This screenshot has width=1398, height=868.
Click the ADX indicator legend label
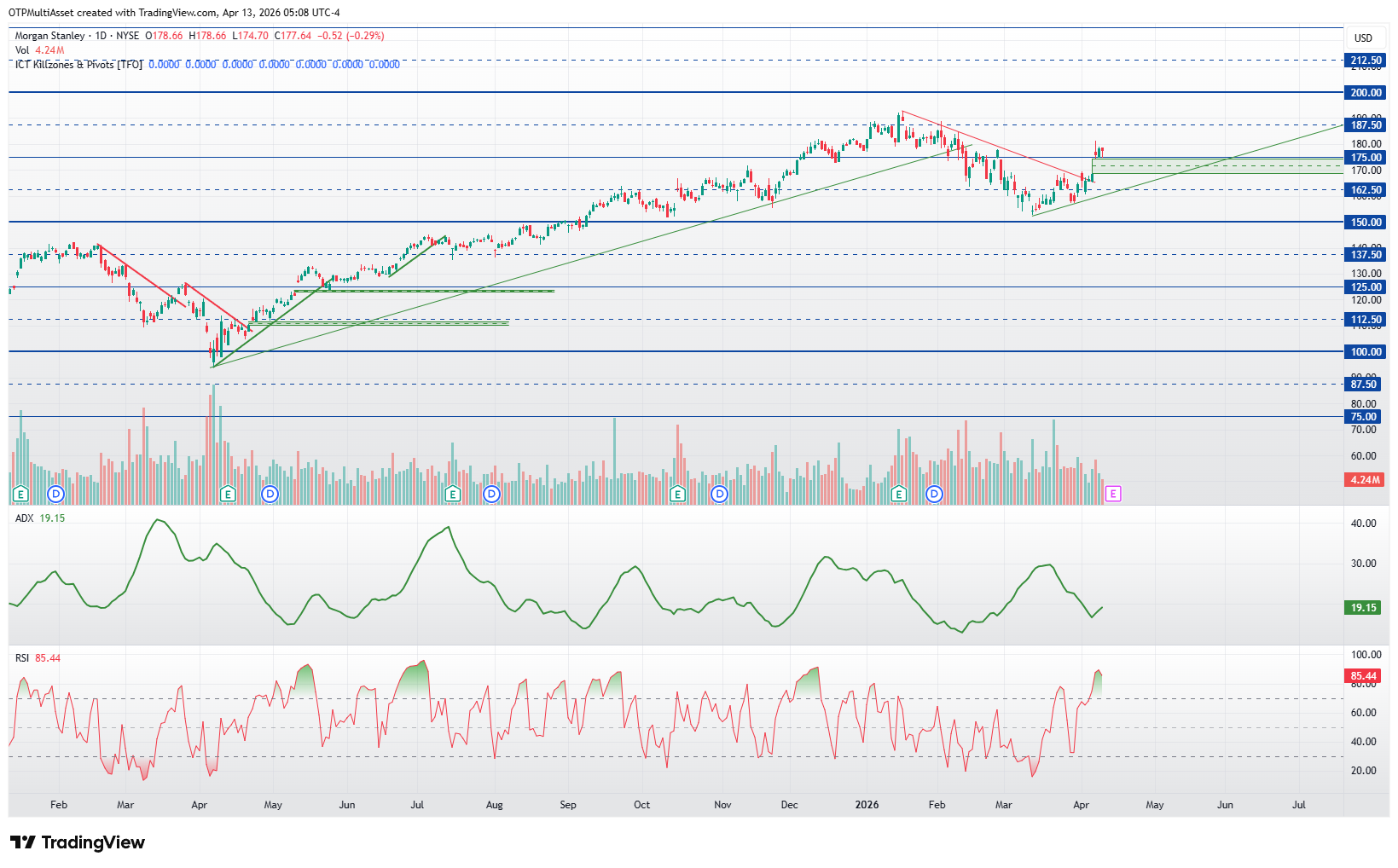coord(24,518)
